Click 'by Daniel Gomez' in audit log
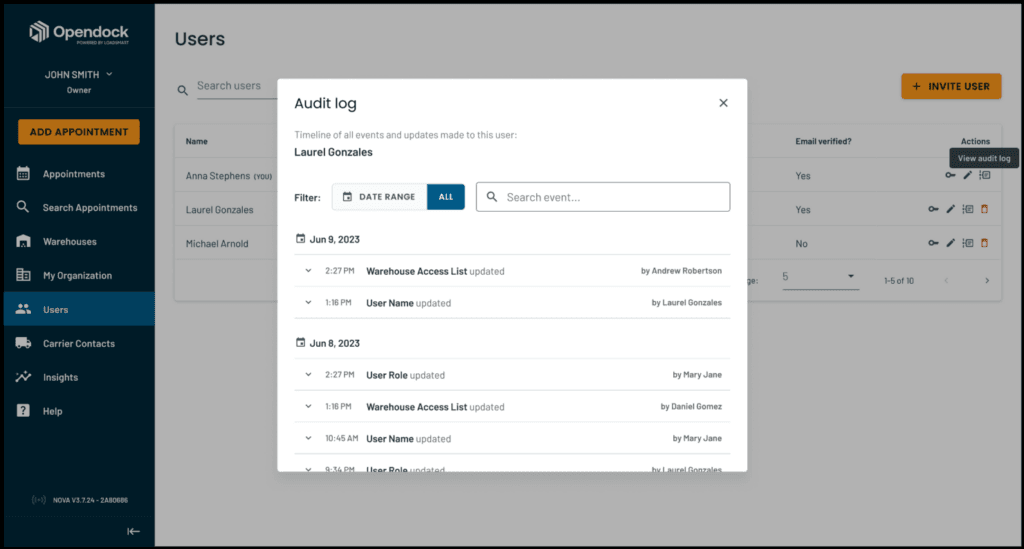1024x549 pixels. 691,406
